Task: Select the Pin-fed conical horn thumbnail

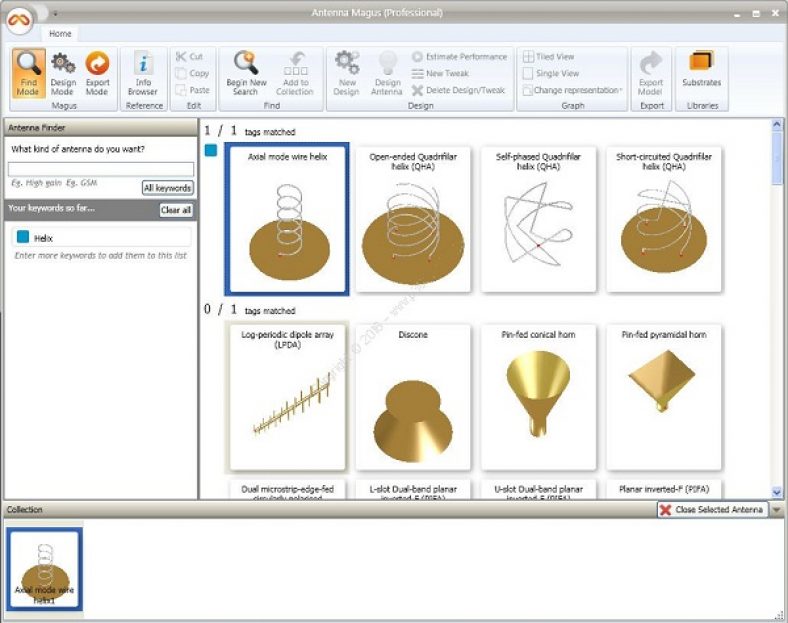Action: [538, 397]
